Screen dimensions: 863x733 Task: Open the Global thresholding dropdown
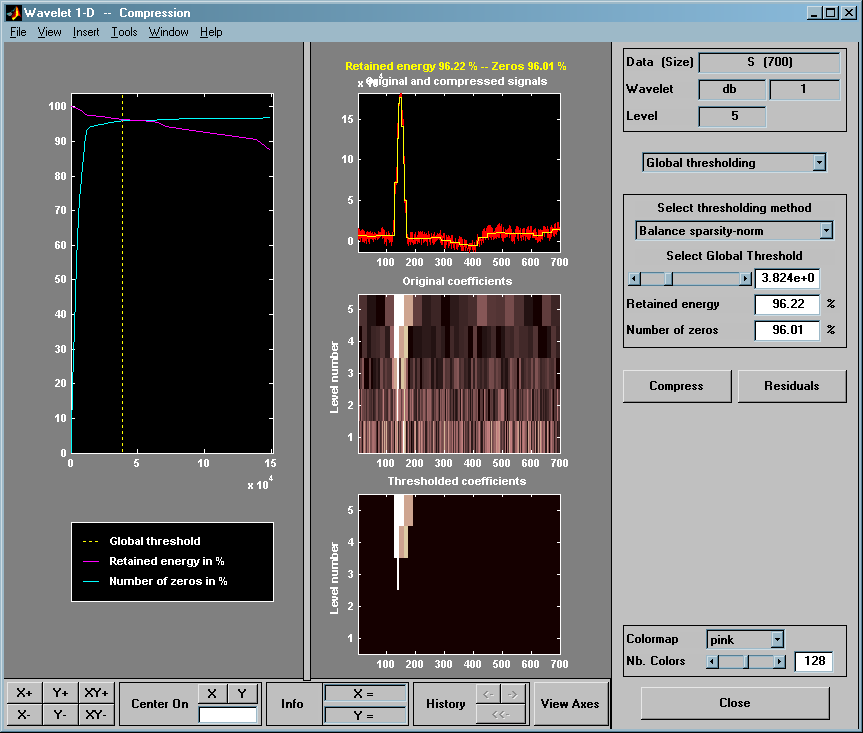click(734, 162)
